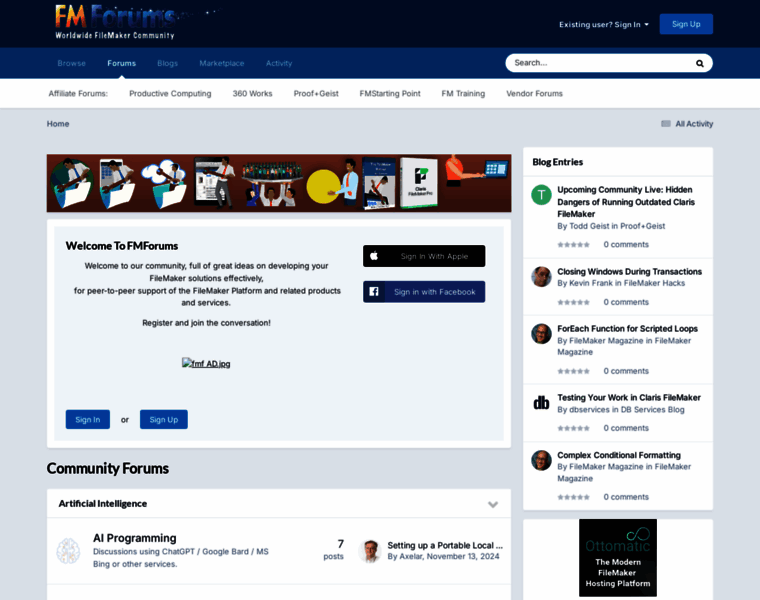Screen dimensions: 760x600
Task: Open FM Training affiliate forum
Action: [463, 94]
